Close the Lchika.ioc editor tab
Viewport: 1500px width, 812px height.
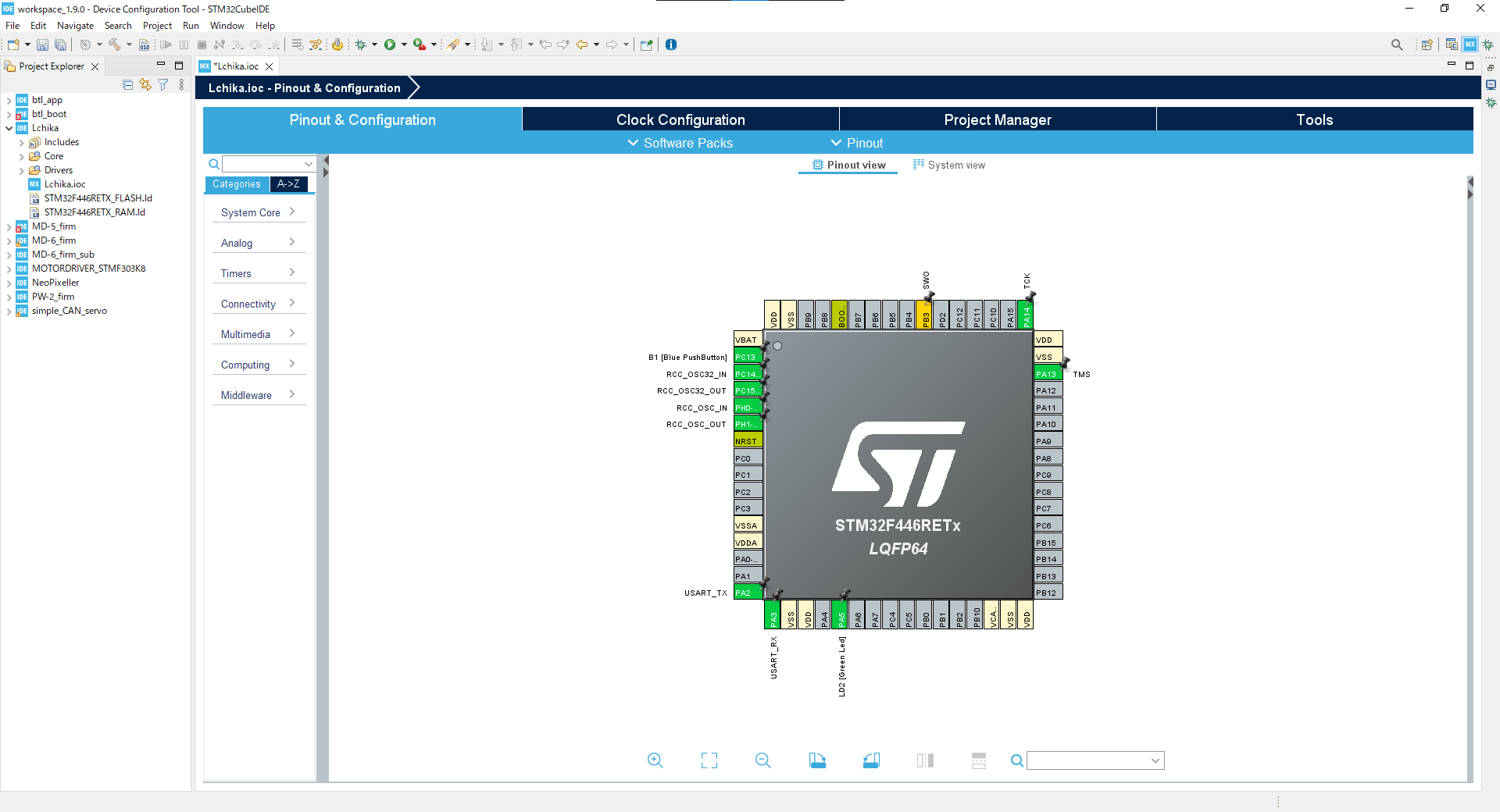[x=270, y=66]
